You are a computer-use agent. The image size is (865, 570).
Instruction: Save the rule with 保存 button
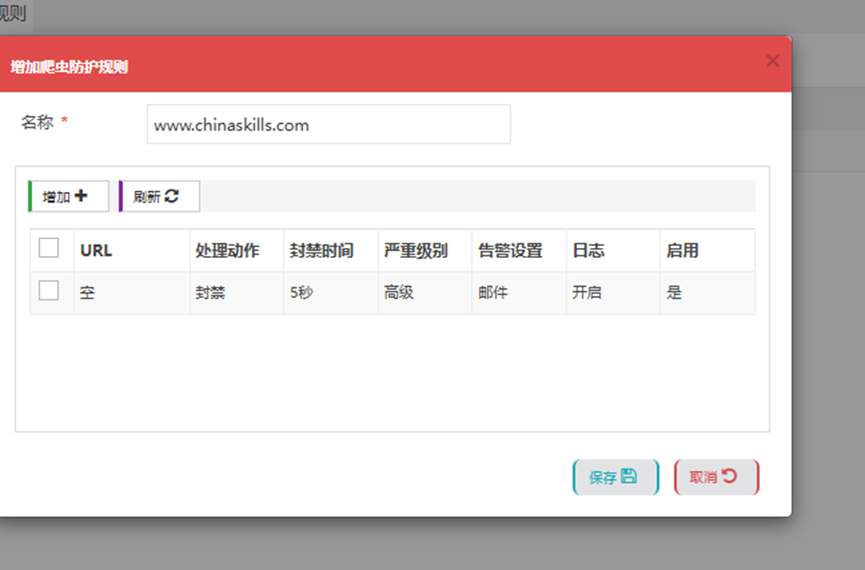[x=616, y=477]
